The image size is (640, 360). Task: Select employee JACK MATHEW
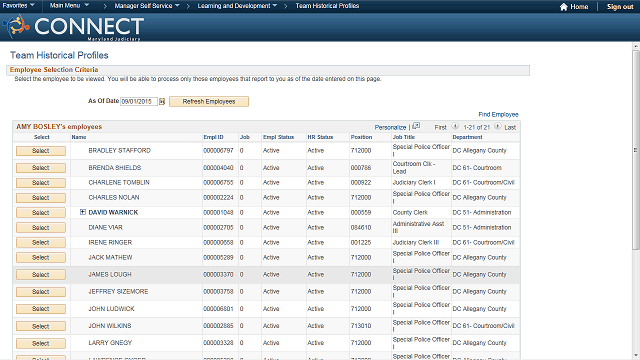(41, 258)
